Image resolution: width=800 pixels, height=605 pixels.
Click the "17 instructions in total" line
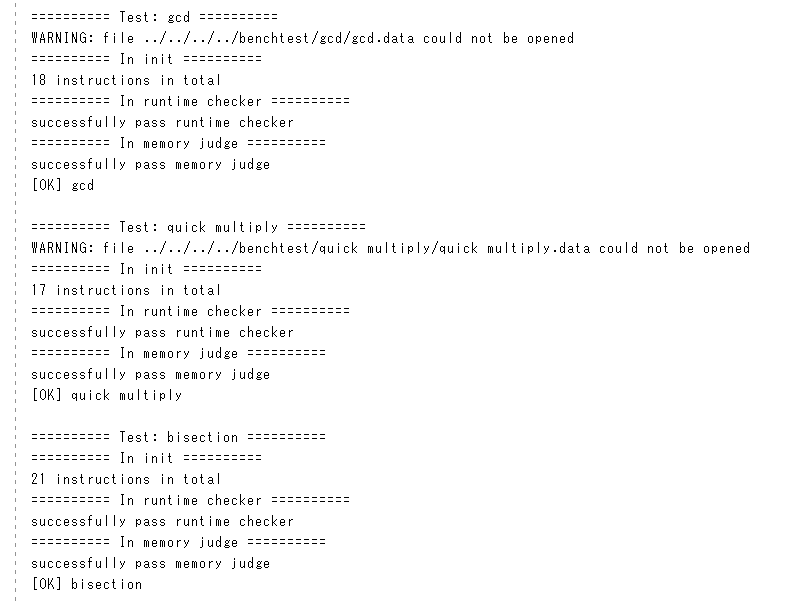[x=126, y=290]
